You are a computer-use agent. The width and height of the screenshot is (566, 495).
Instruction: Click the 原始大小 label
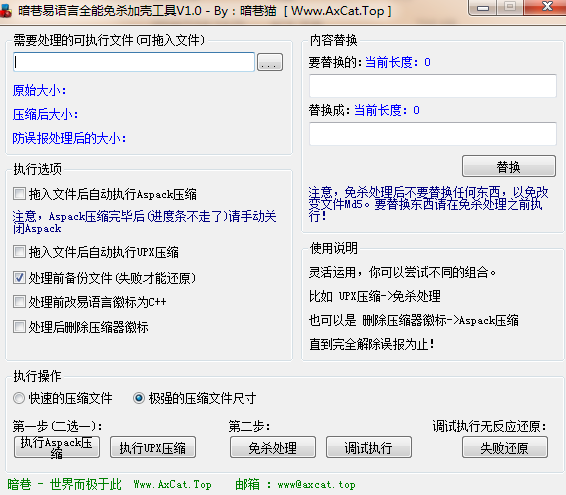click(x=39, y=90)
